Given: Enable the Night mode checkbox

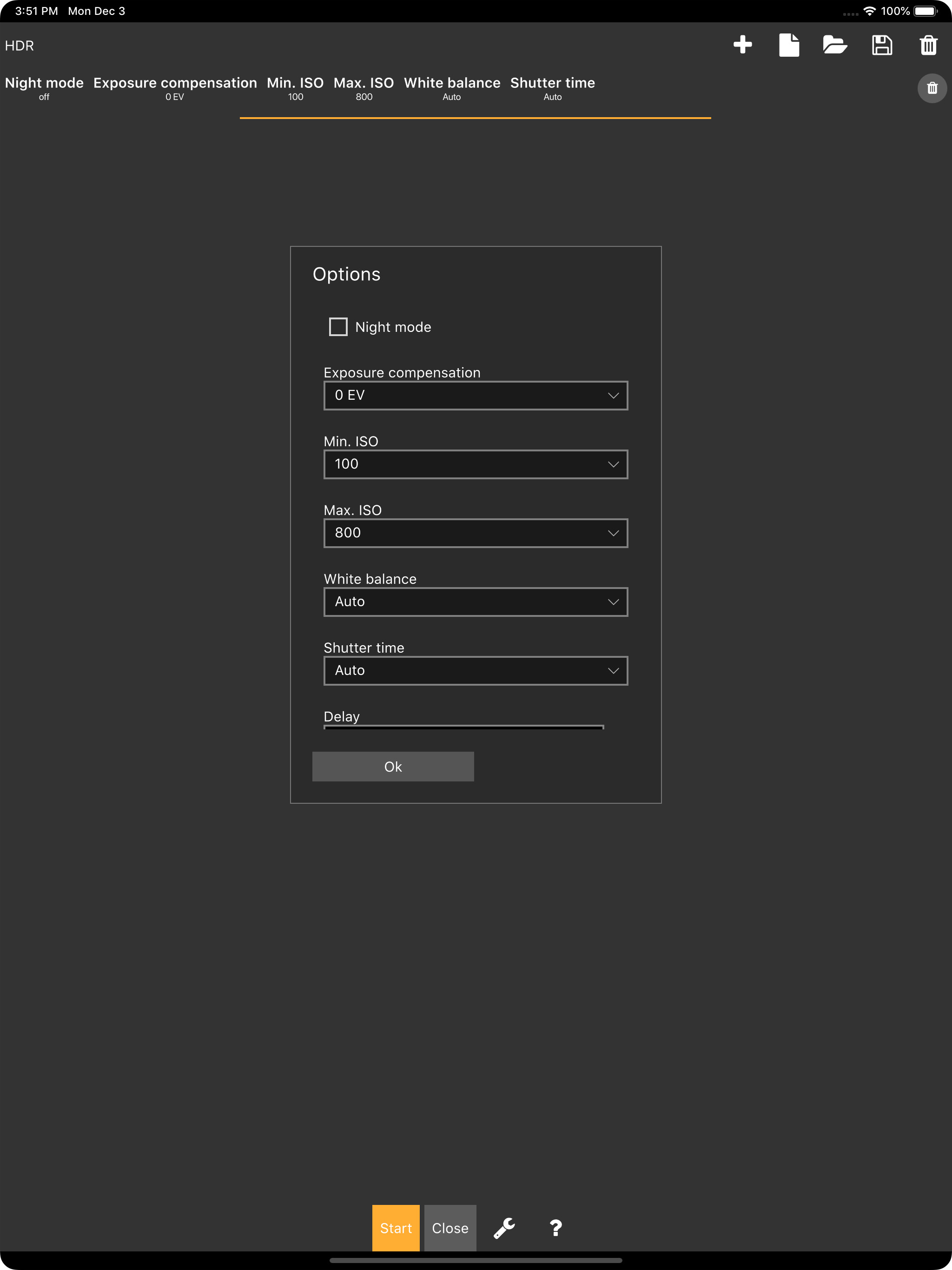Looking at the screenshot, I should pyautogui.click(x=338, y=327).
